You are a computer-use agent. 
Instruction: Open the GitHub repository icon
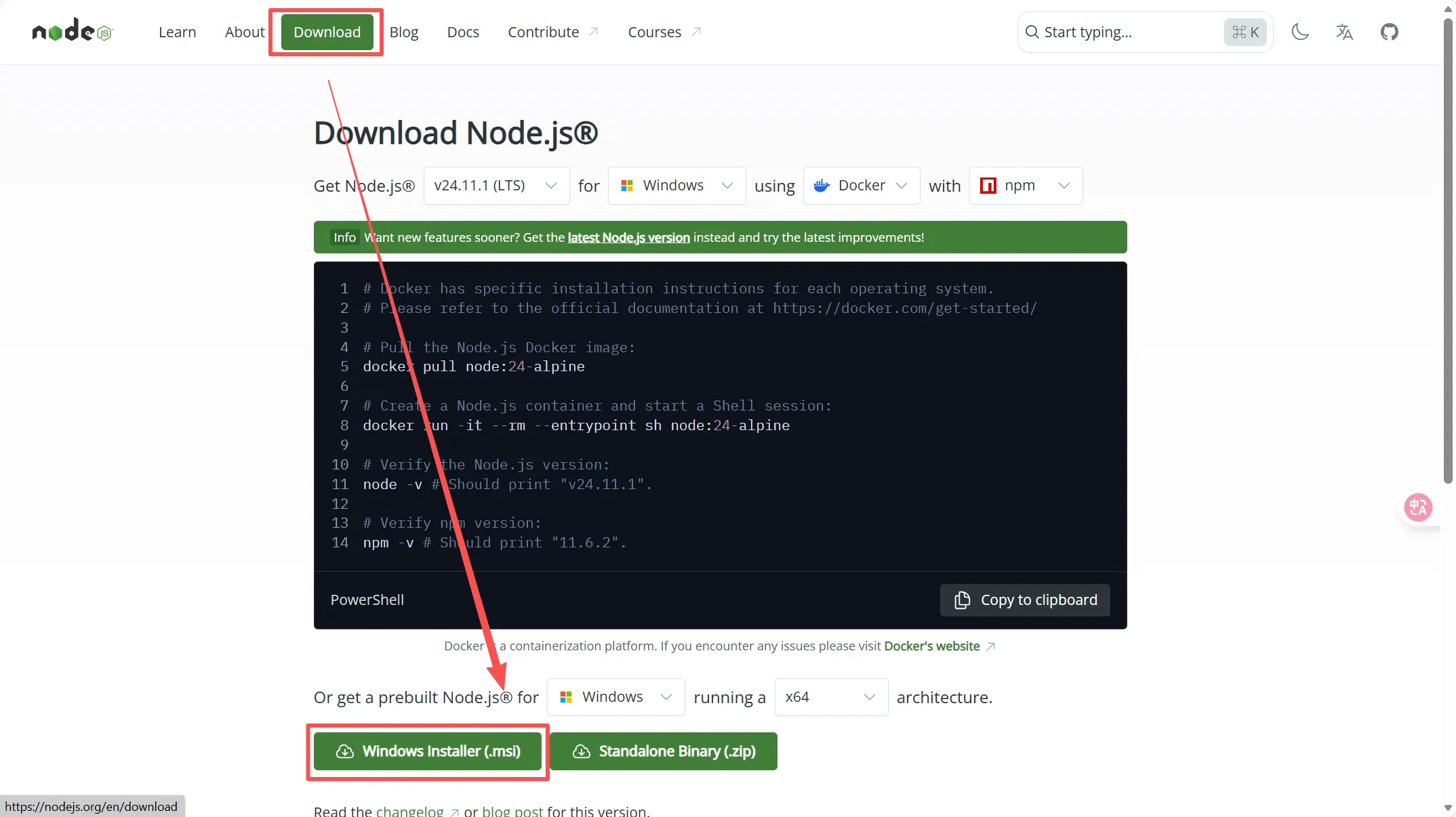point(1389,32)
